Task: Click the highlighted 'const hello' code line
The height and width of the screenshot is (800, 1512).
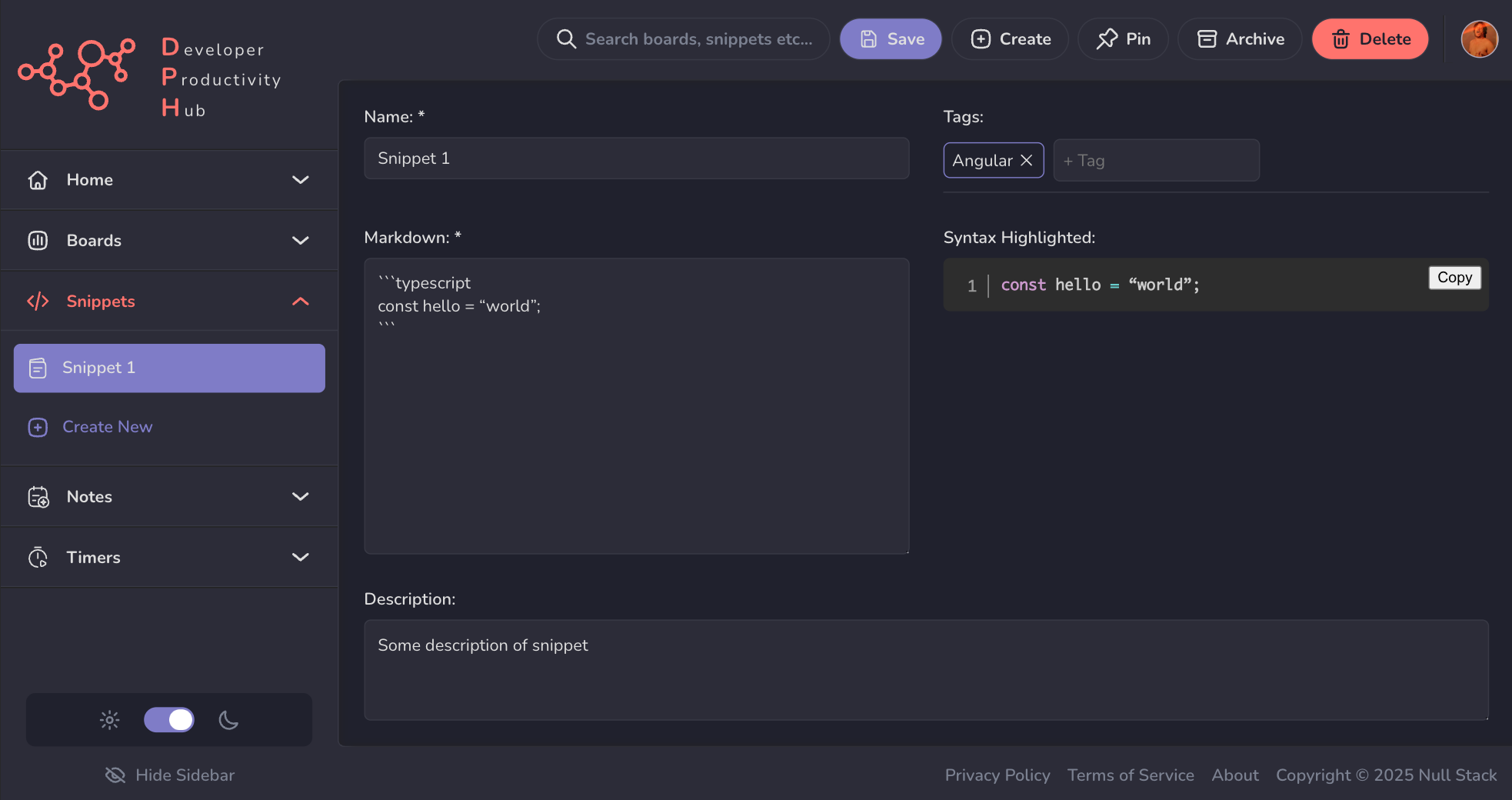Action: 1100,285
